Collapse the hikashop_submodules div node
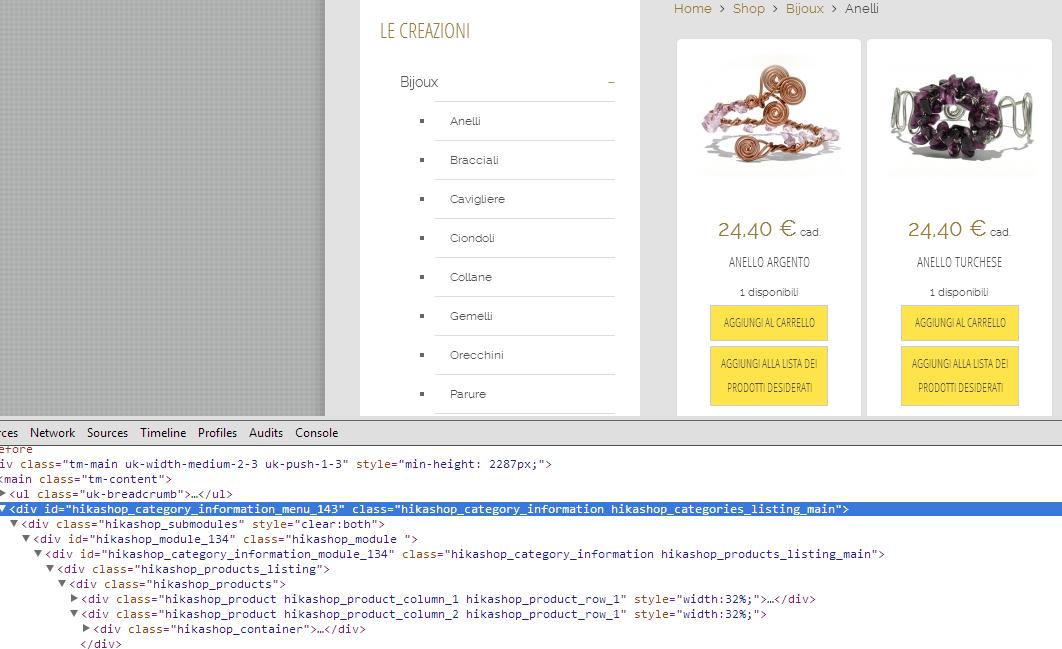The height and width of the screenshot is (649, 1062). coord(14,524)
